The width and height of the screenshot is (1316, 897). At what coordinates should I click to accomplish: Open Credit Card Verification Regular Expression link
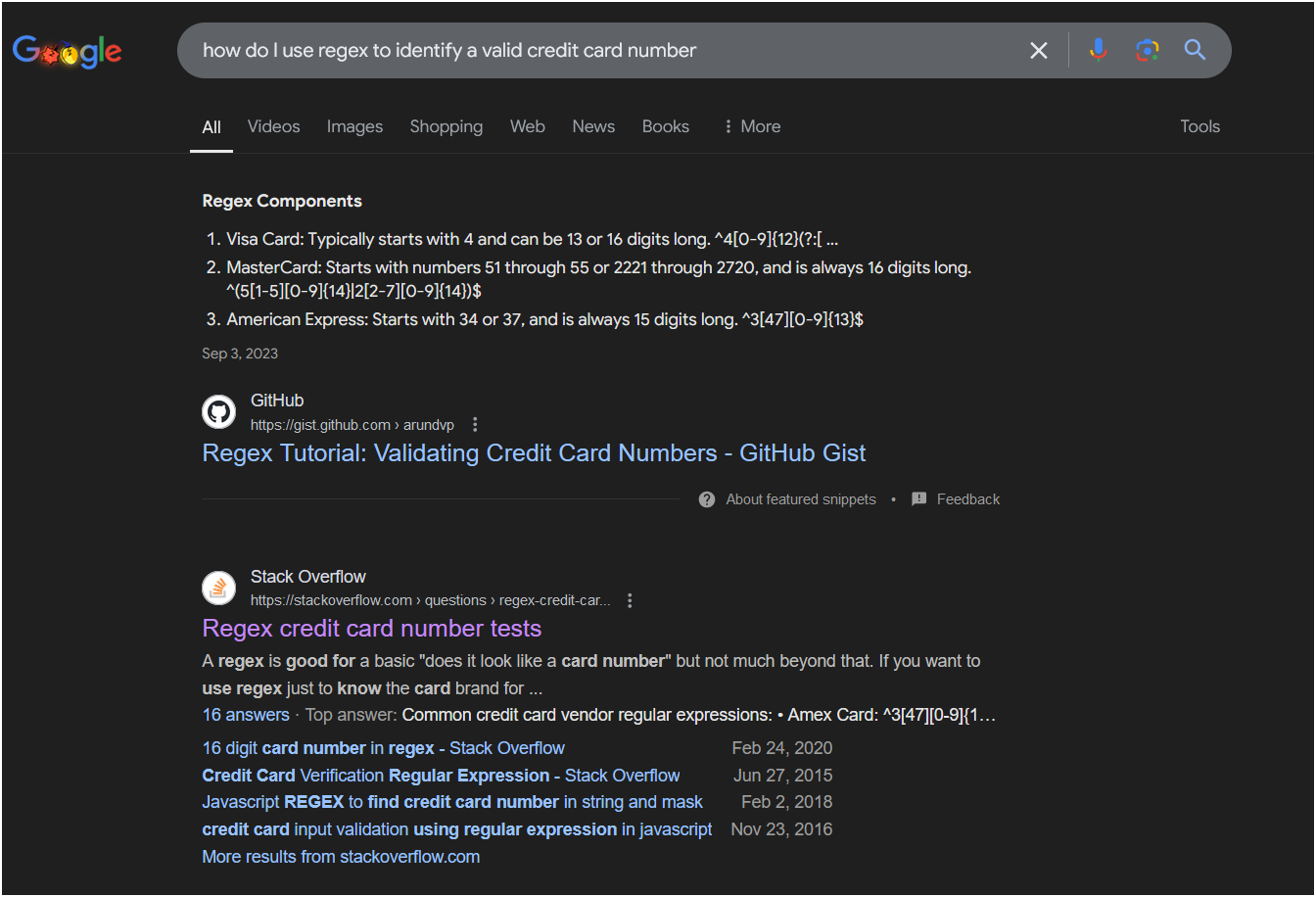click(441, 776)
